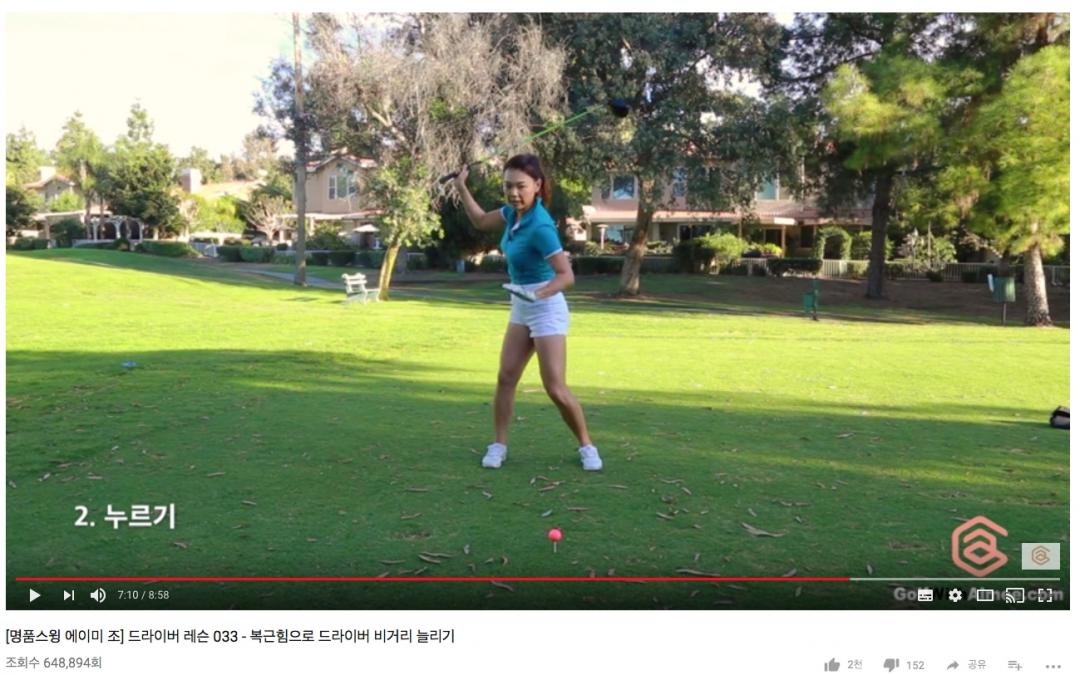Seek to unplayed gray portion of timeline
Viewport: 1080px width, 675px height.
(955, 580)
